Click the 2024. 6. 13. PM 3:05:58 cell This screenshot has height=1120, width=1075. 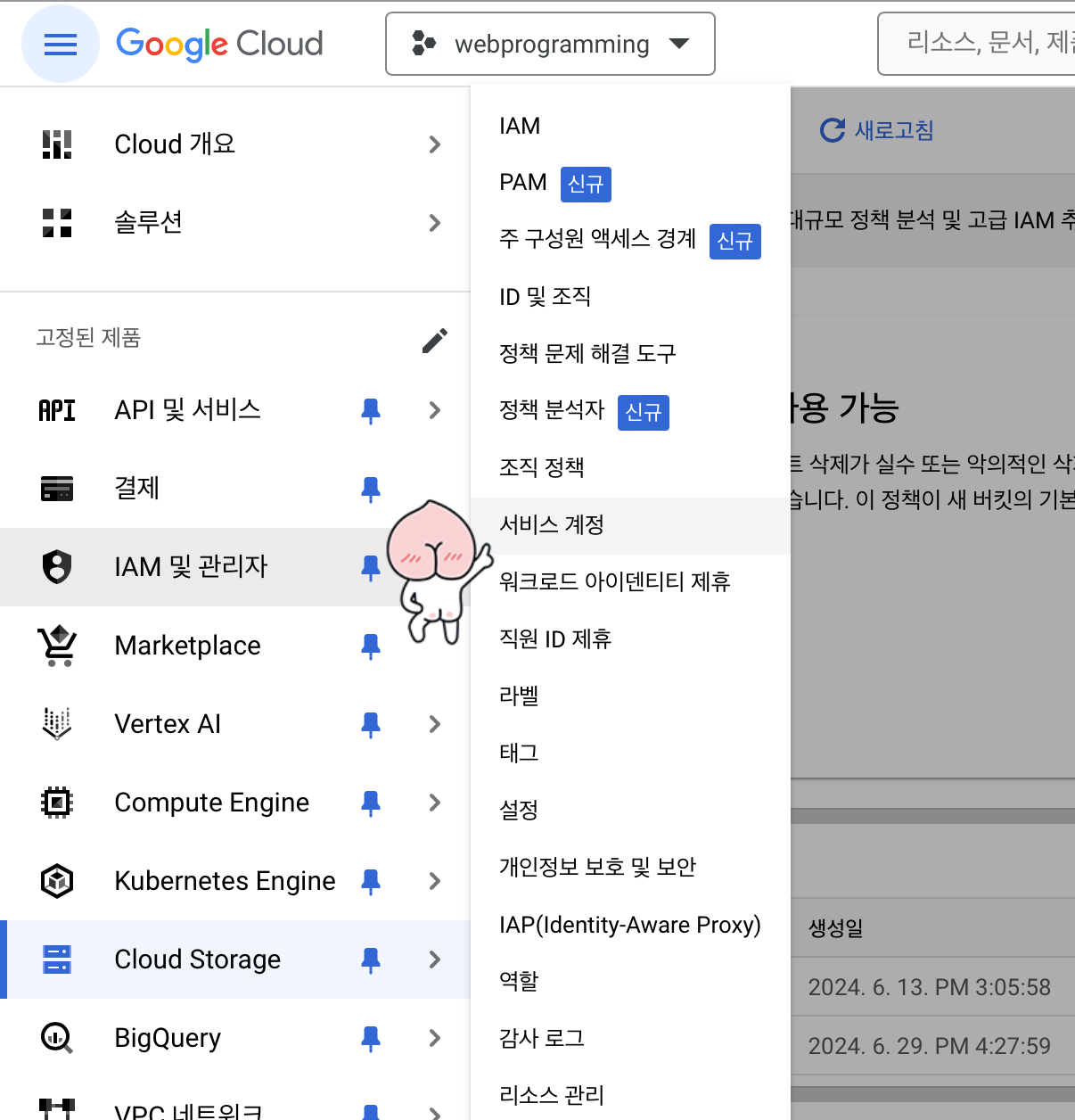(929, 988)
